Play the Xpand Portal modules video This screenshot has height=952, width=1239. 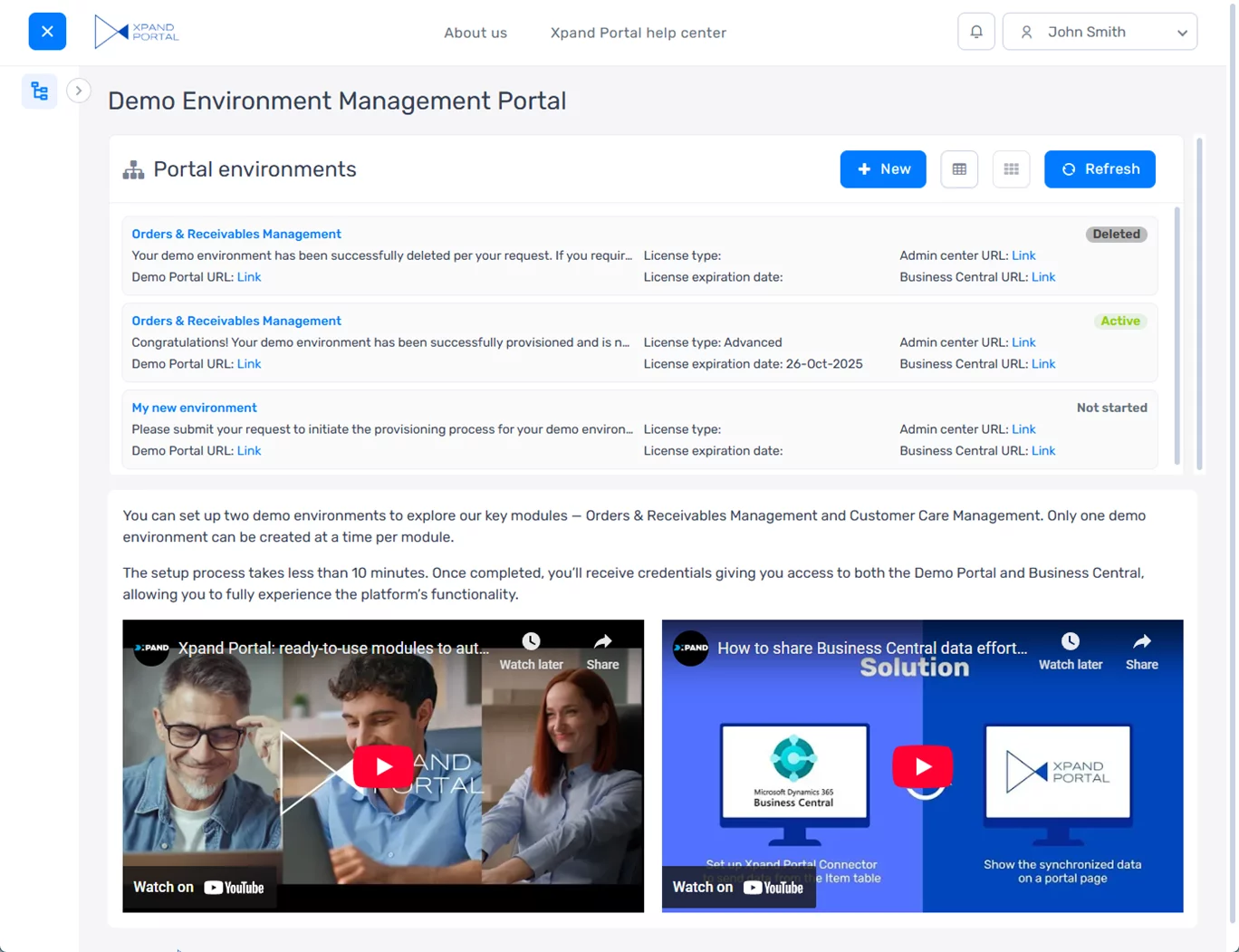(383, 766)
